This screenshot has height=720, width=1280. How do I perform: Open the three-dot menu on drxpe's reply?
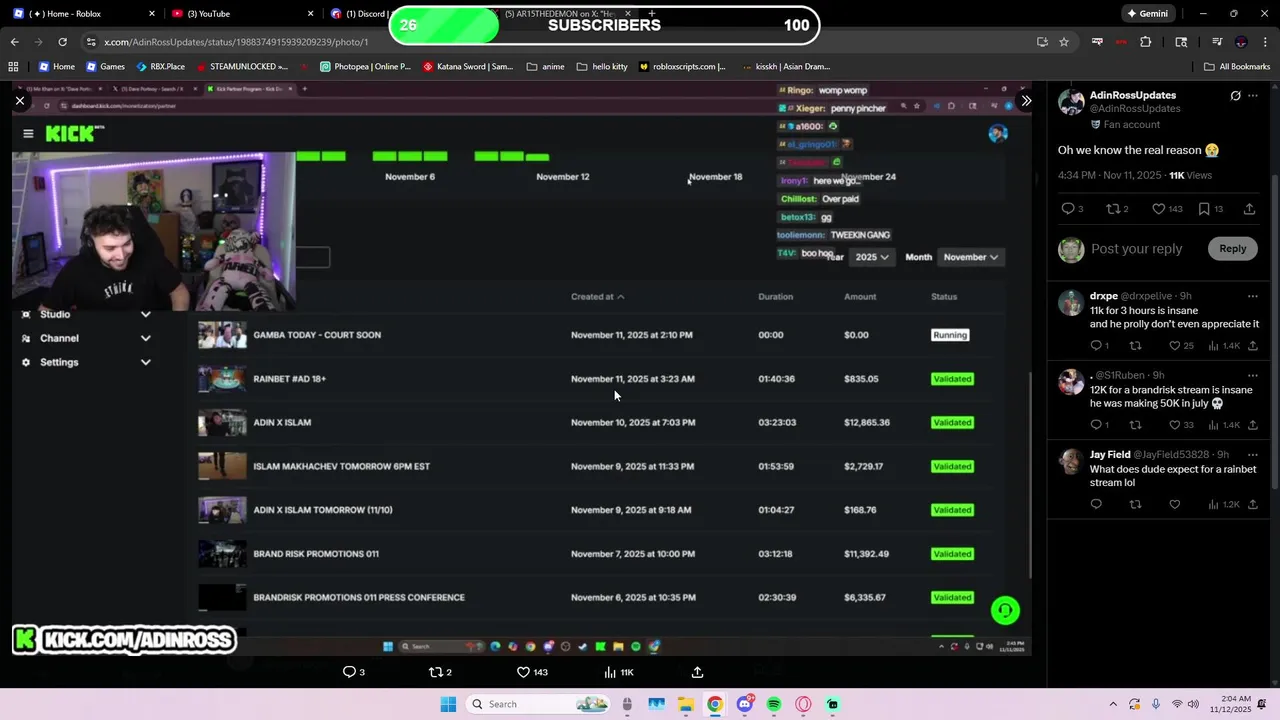point(1252,296)
